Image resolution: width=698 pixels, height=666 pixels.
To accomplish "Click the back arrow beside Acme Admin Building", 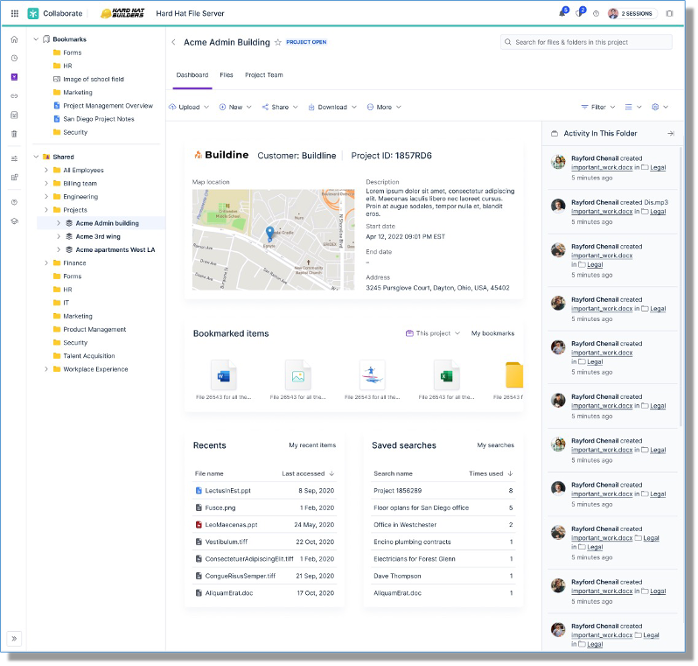I will (174, 43).
